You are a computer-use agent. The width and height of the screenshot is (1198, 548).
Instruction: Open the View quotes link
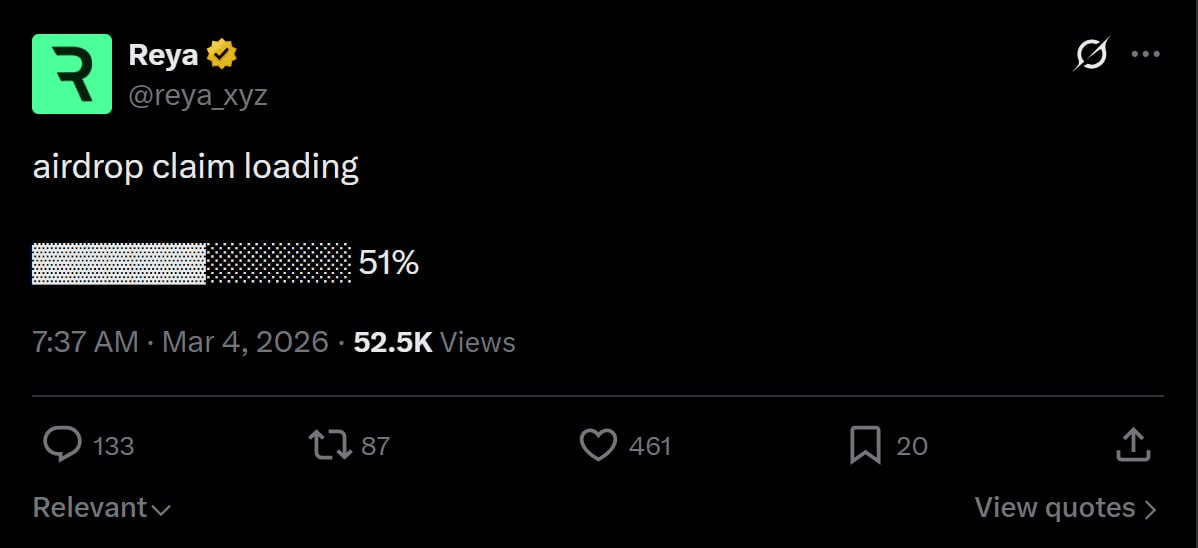click(1065, 508)
